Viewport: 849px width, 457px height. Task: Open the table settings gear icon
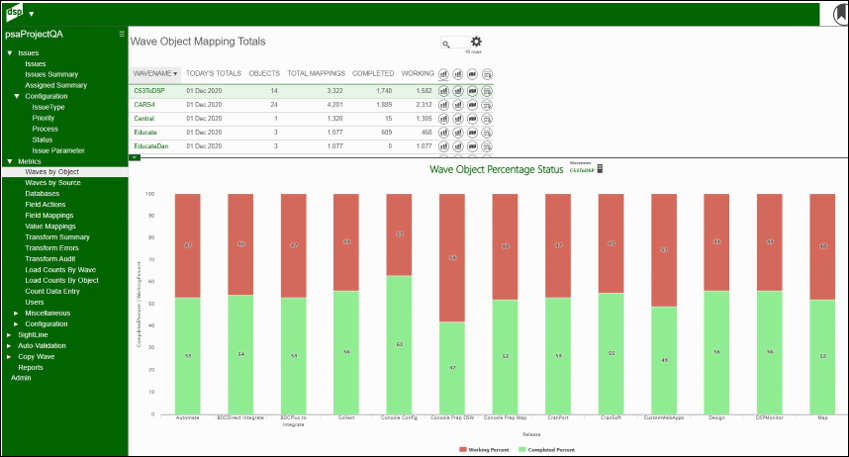click(x=476, y=42)
